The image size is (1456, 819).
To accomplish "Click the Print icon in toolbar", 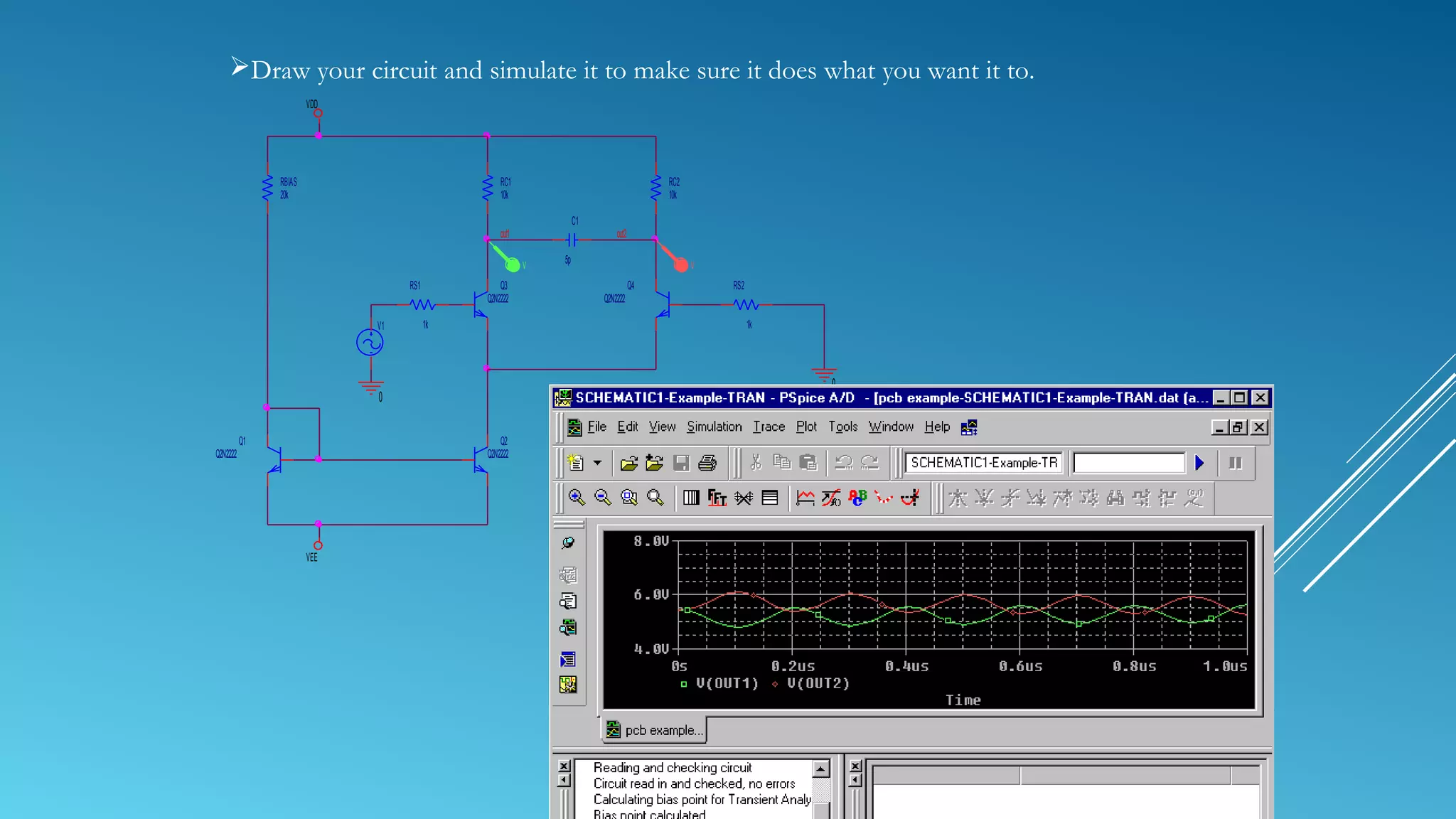I will click(x=707, y=463).
